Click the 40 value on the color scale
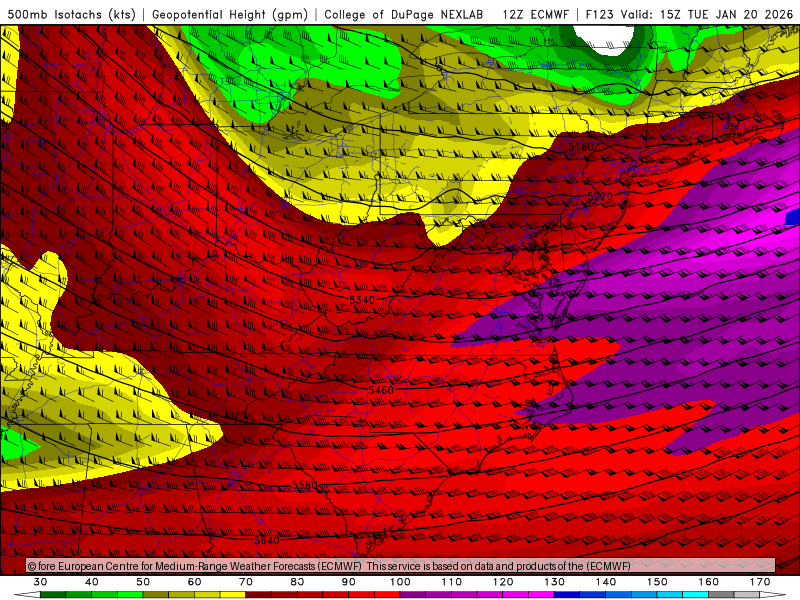The image size is (800, 600). [x=91, y=582]
